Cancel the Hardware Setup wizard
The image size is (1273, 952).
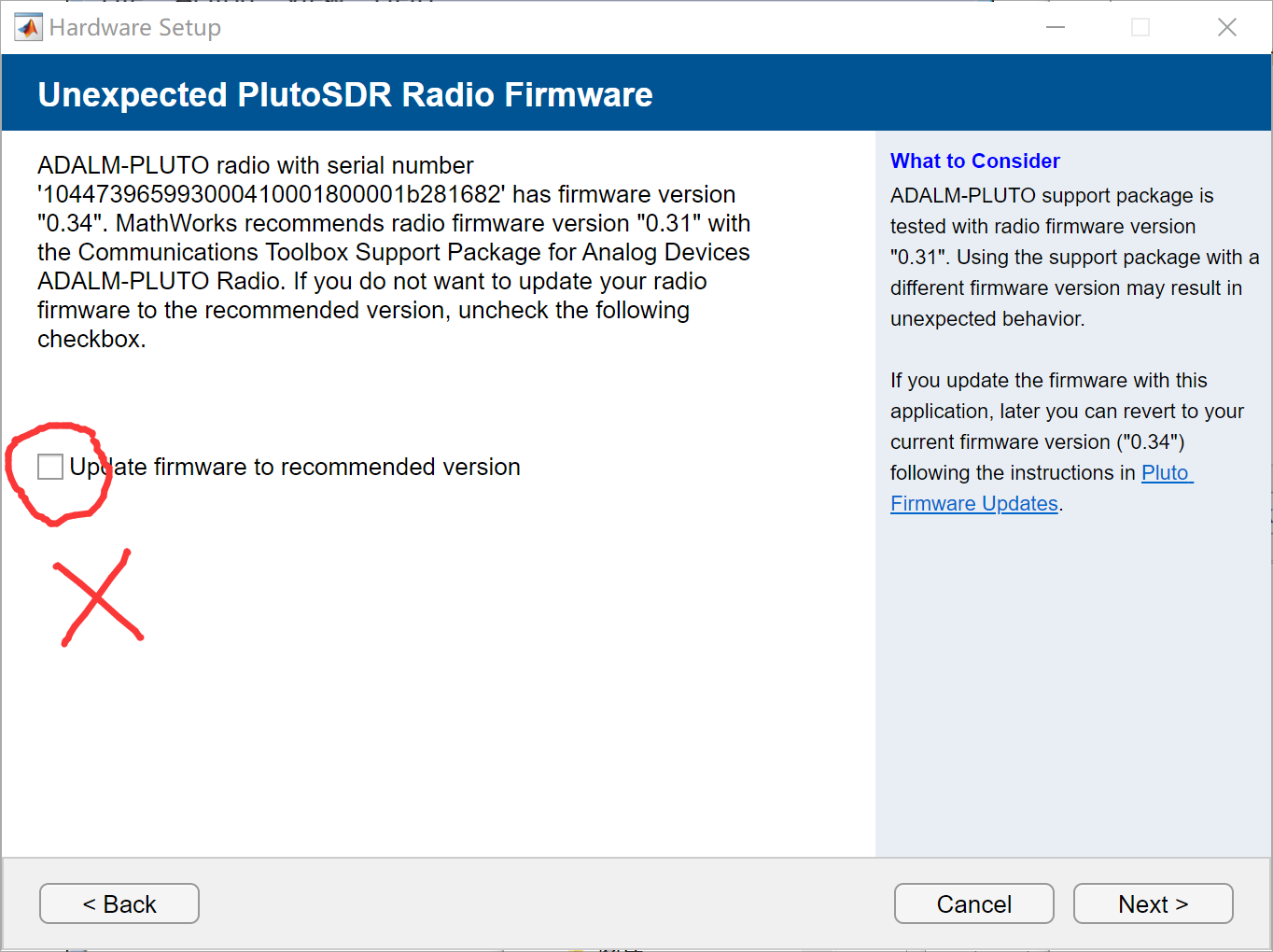coord(973,903)
